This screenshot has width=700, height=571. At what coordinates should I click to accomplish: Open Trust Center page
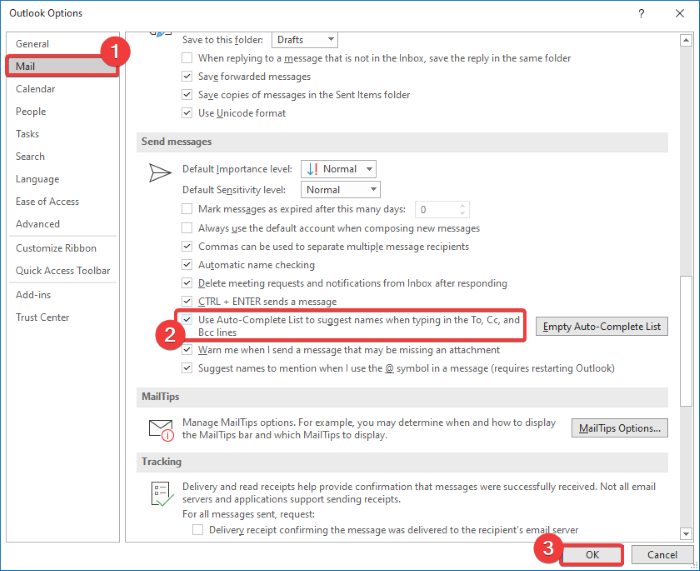click(62, 317)
